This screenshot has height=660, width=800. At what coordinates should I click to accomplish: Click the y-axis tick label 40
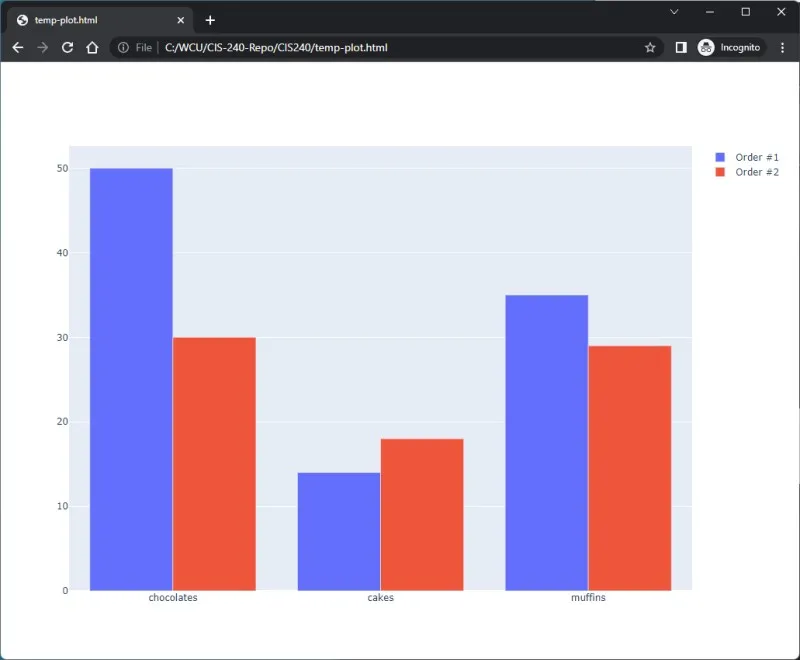62,253
